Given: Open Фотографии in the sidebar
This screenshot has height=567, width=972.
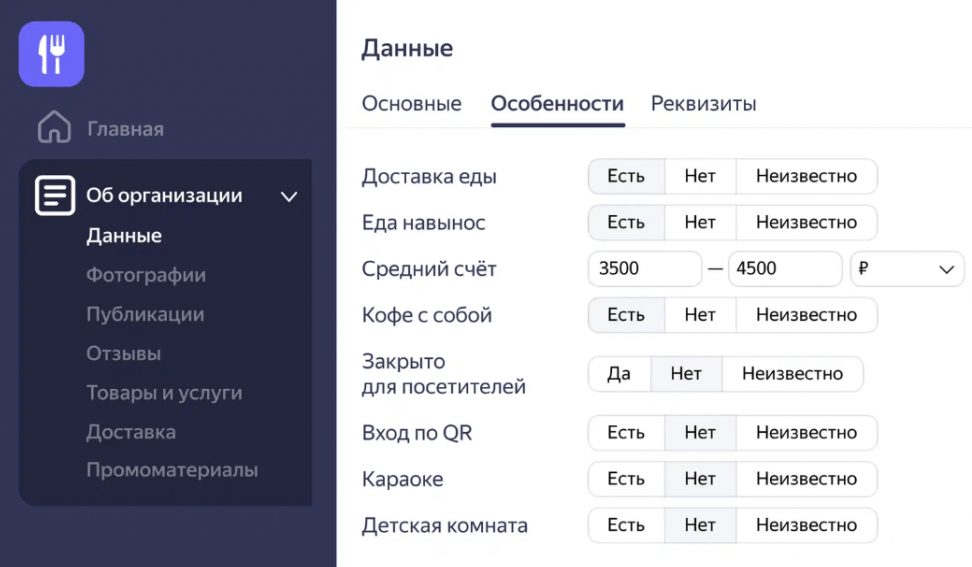Looking at the screenshot, I should pos(146,275).
